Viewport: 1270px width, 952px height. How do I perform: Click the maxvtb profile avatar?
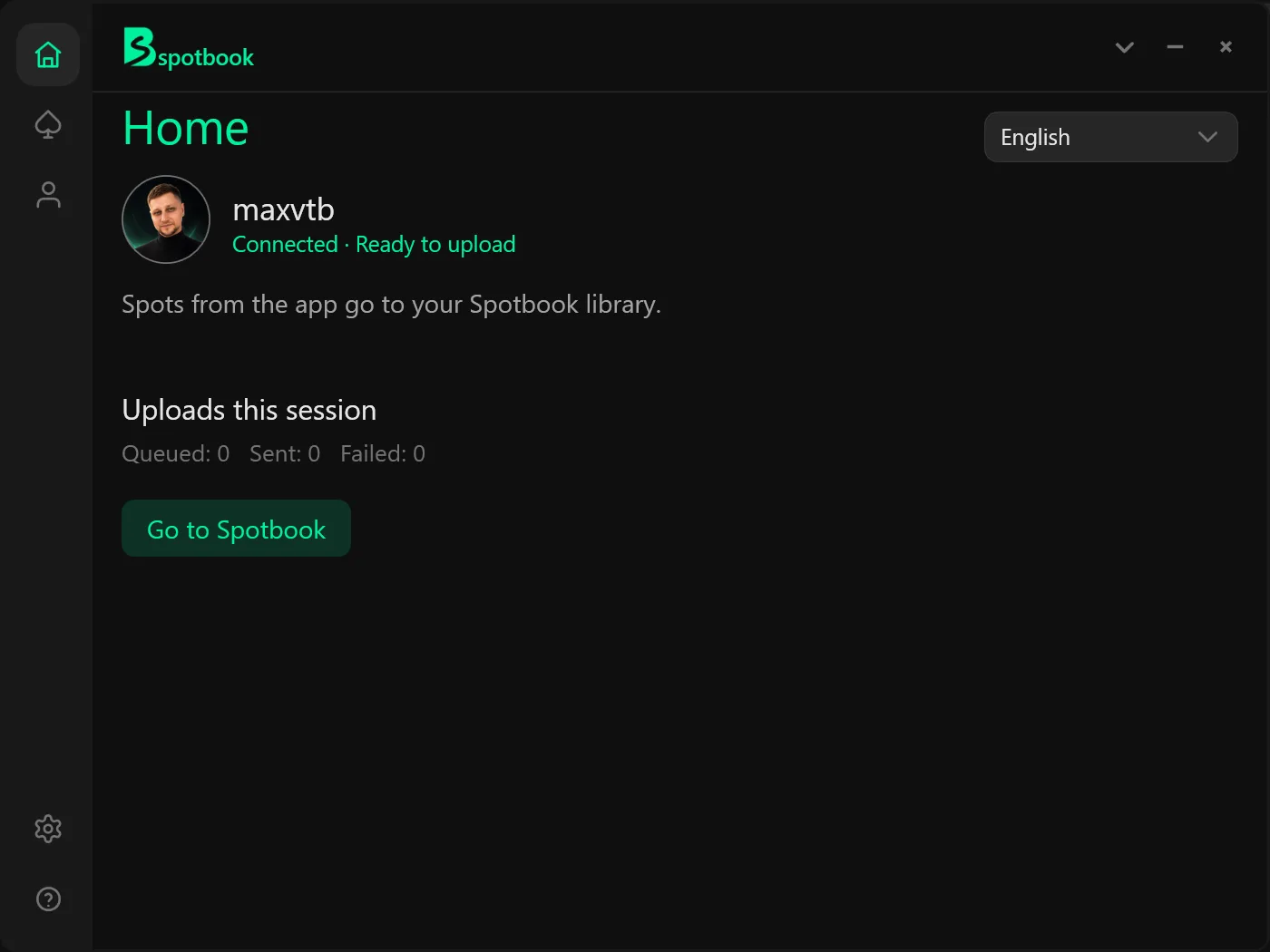tap(166, 219)
